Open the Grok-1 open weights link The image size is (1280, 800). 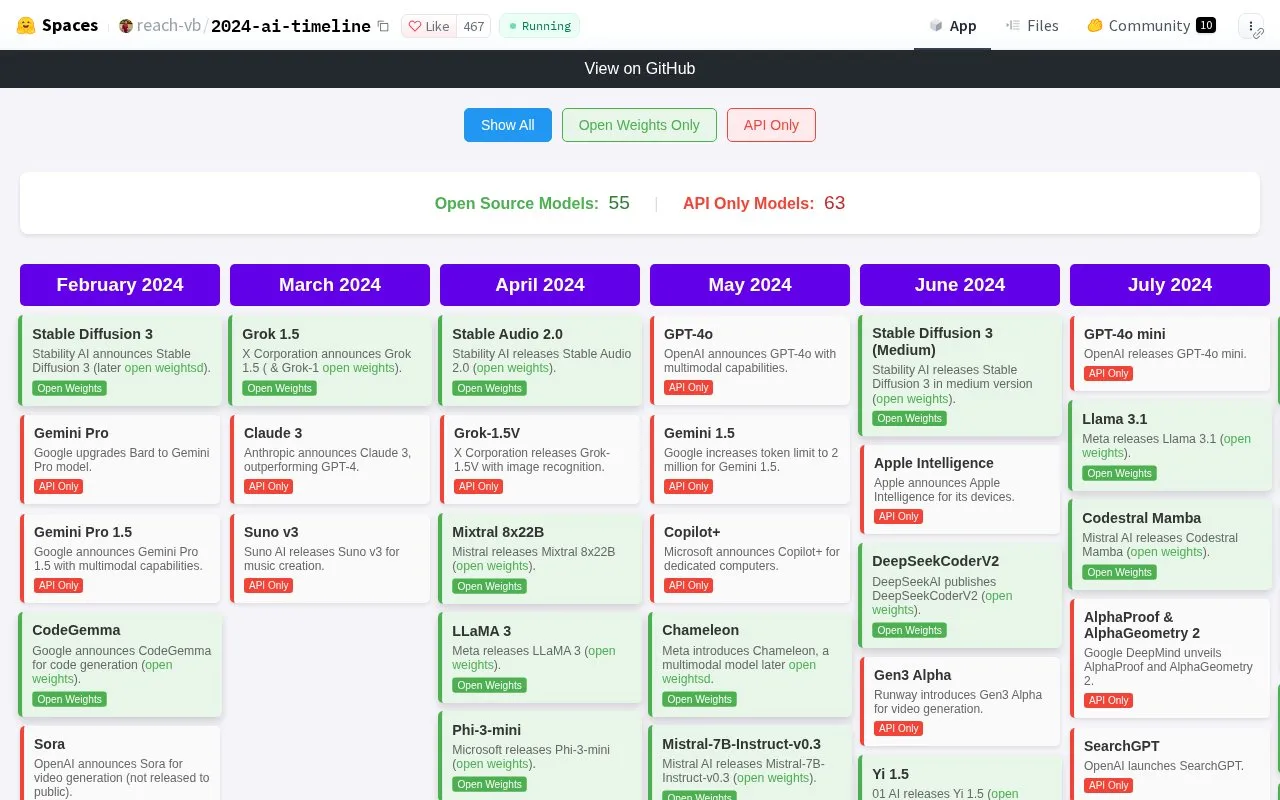pyautogui.click(x=358, y=368)
